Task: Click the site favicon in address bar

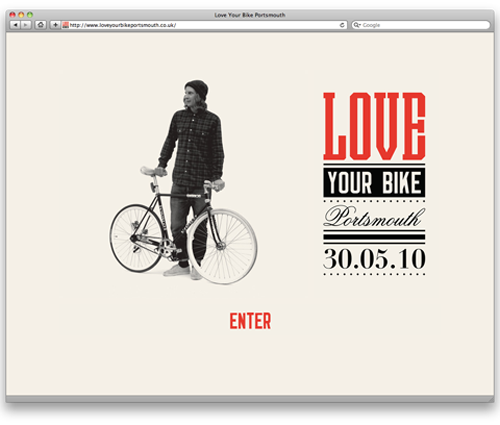Action: 66,25
